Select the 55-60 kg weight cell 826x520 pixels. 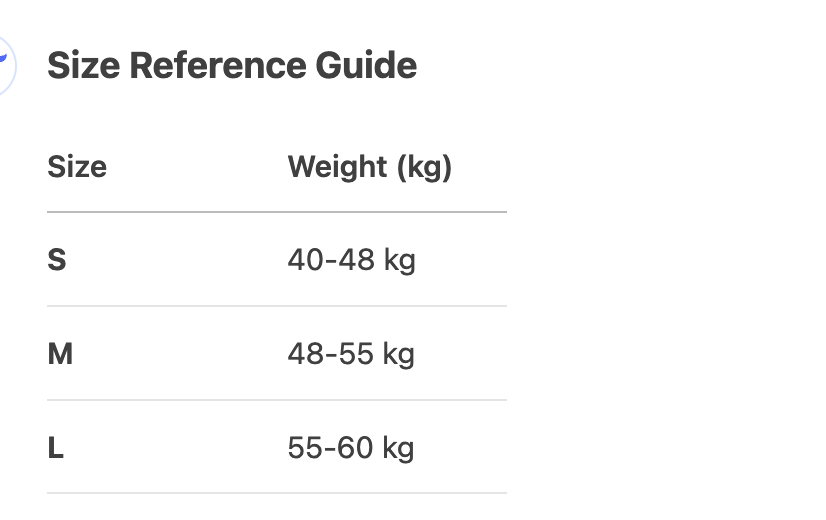pyautogui.click(x=351, y=448)
